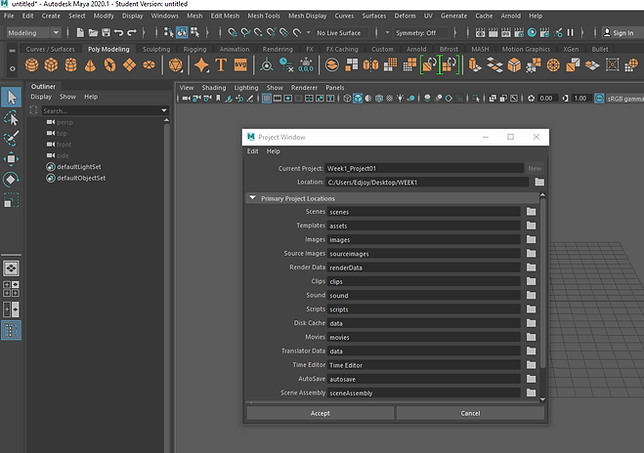Create a polygon cylinder from shelf
The height and width of the screenshot is (453, 644).
pos(71,65)
